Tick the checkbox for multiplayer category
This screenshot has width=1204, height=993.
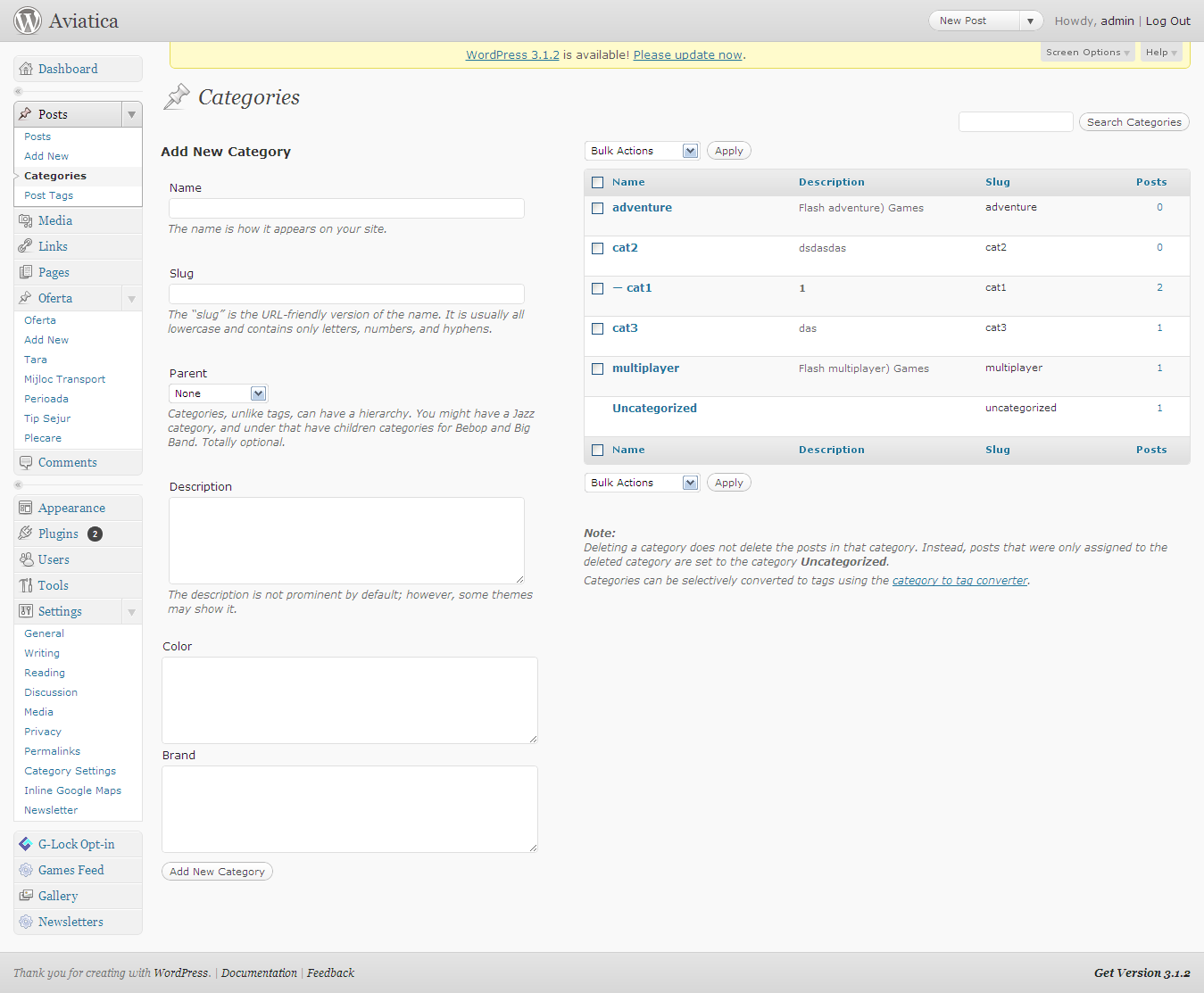[x=598, y=368]
